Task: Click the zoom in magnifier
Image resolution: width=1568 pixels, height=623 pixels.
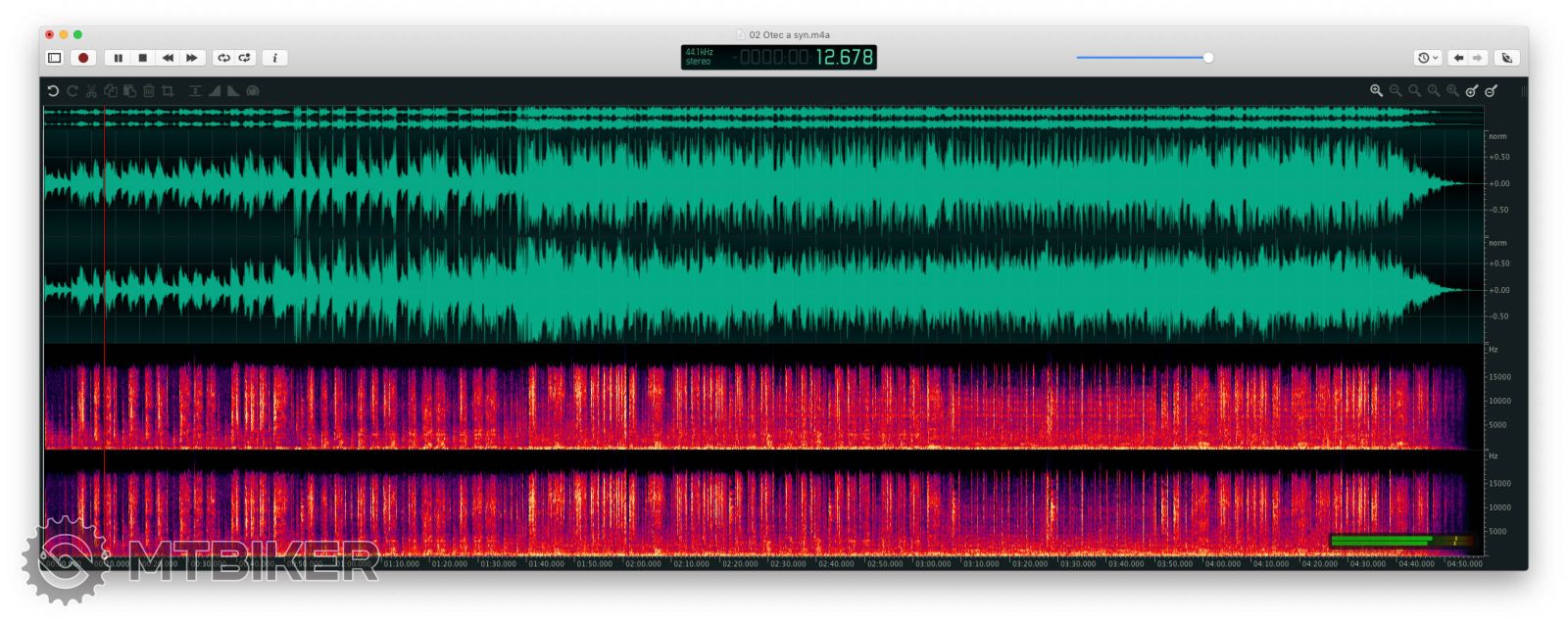Action: (1376, 91)
